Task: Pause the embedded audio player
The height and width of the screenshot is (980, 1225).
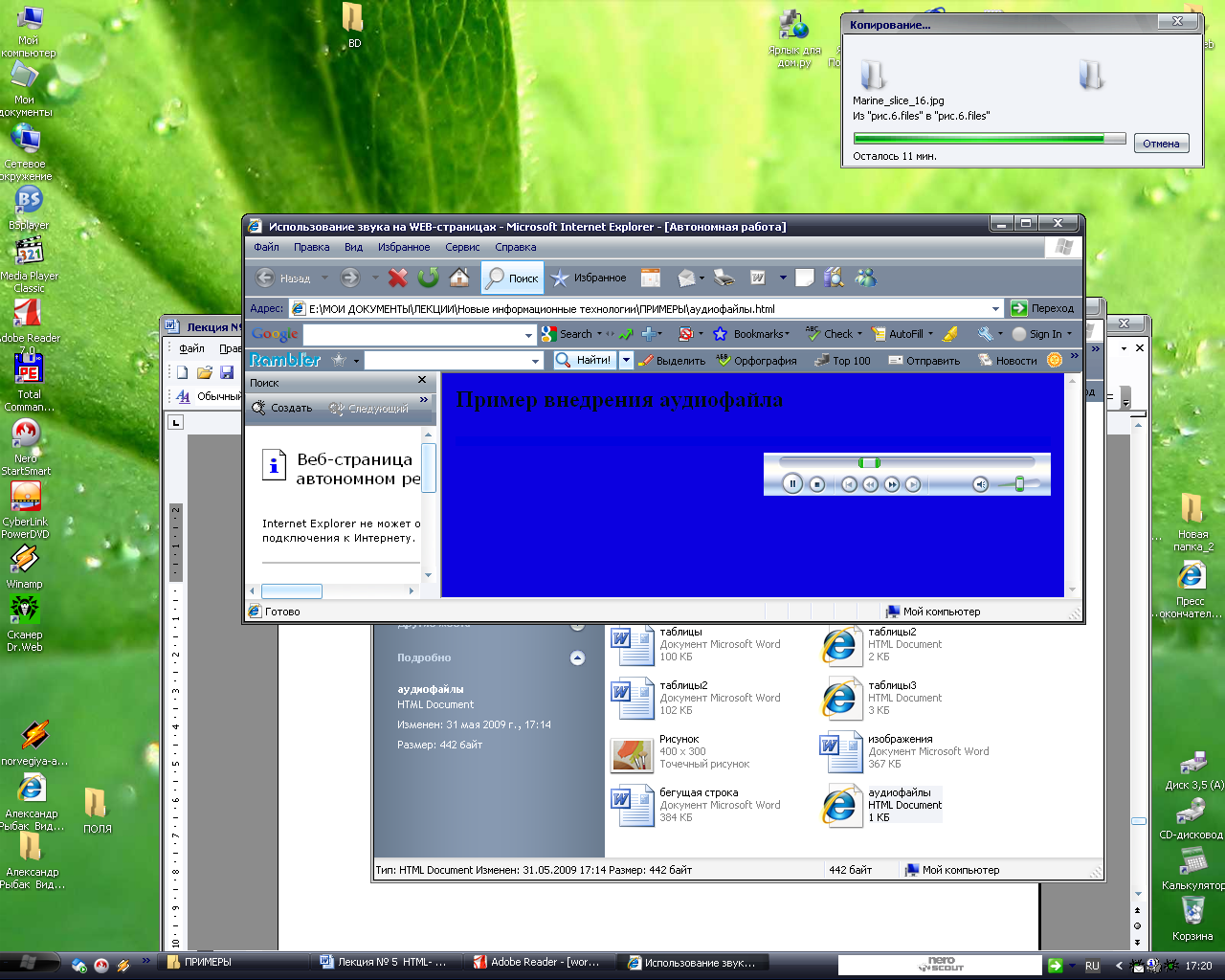Action: pyautogui.click(x=792, y=483)
